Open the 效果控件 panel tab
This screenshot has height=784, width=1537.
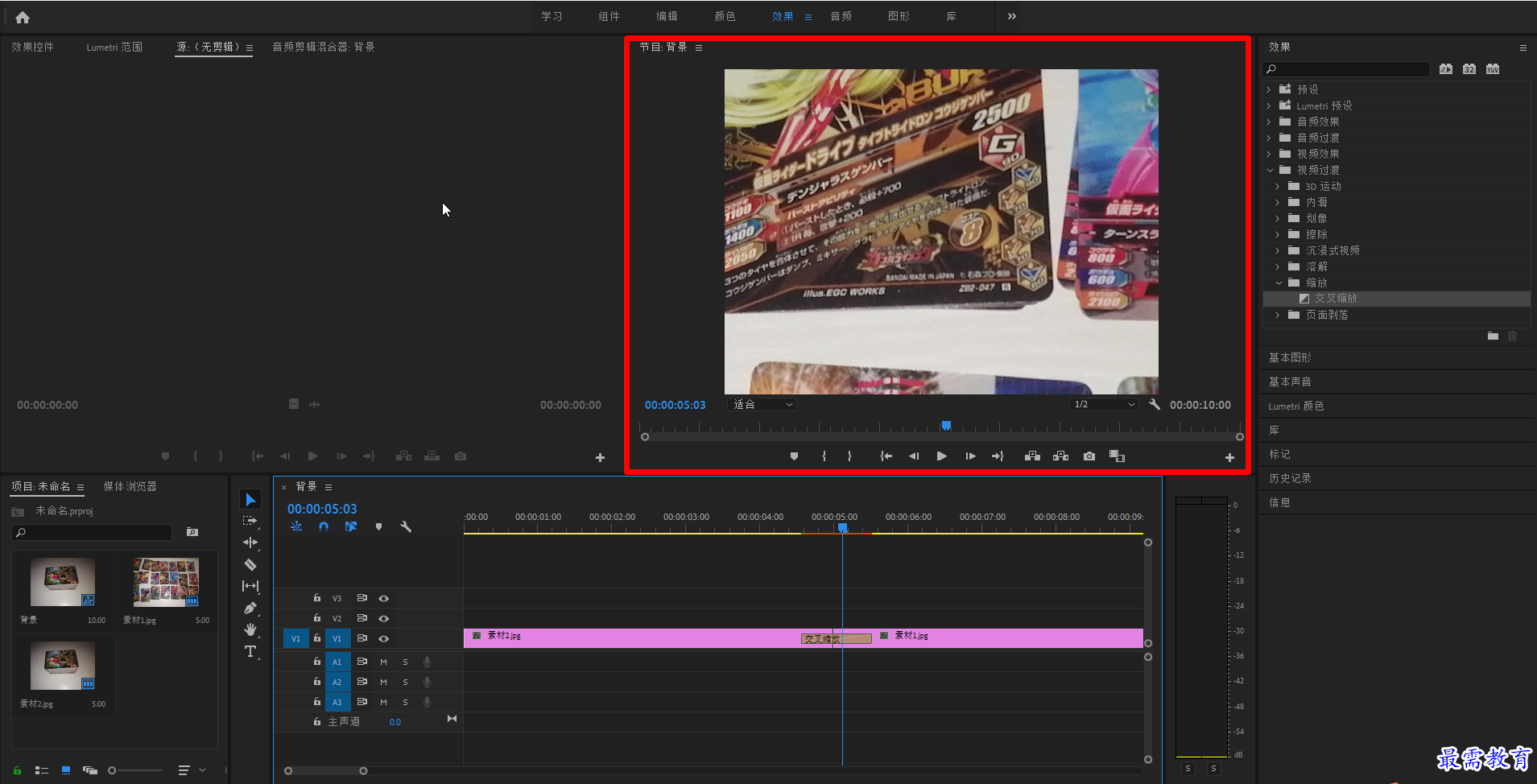[x=33, y=47]
